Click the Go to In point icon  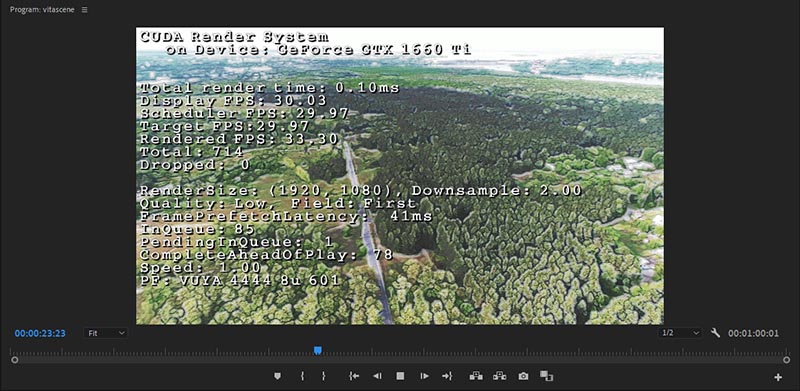(x=354, y=376)
